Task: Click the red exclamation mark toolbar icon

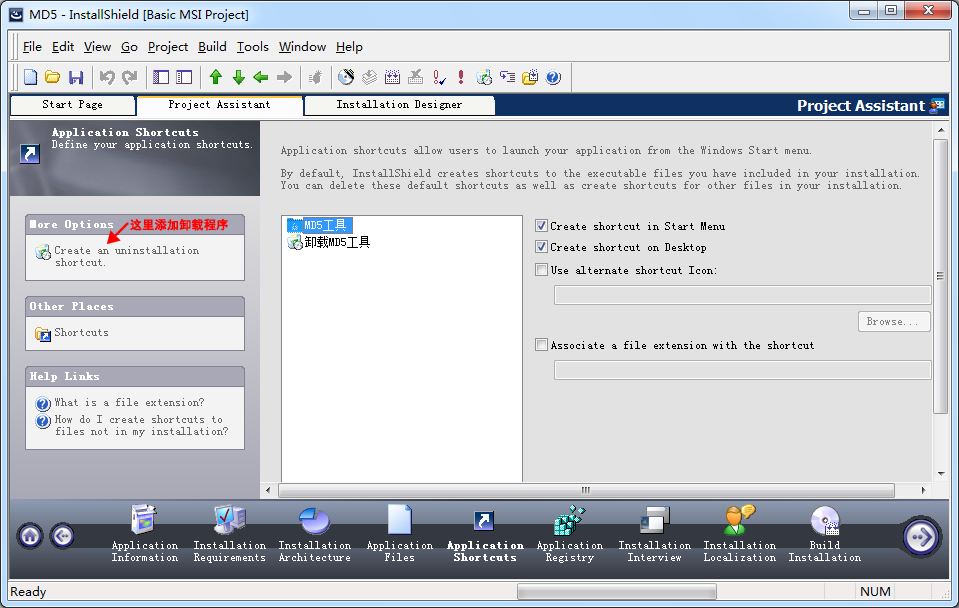Action: [461, 77]
